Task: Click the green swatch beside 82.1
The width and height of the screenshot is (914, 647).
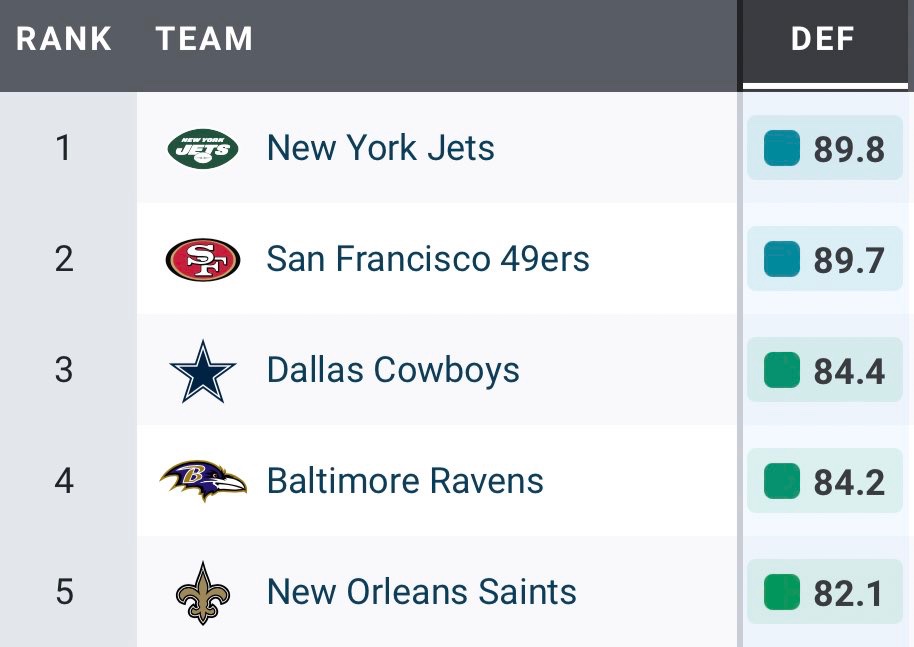Action: click(x=782, y=592)
